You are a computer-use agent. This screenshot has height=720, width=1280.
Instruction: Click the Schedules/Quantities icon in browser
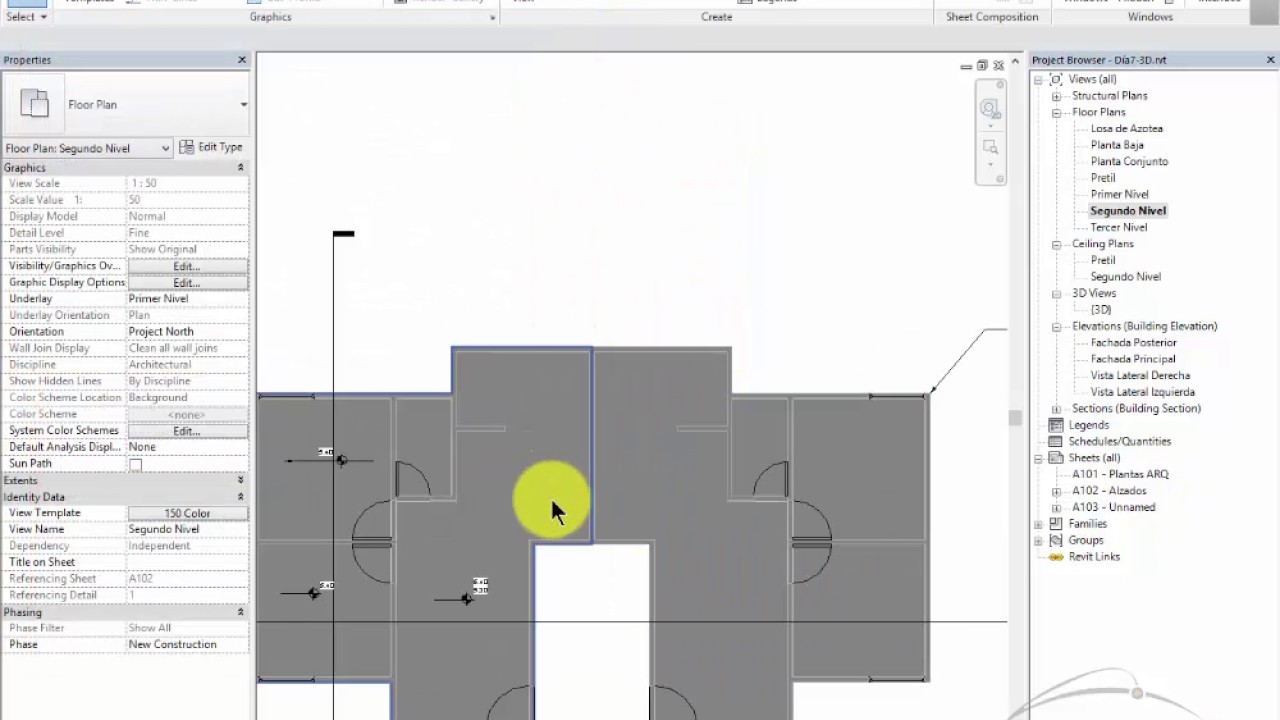coord(1055,441)
